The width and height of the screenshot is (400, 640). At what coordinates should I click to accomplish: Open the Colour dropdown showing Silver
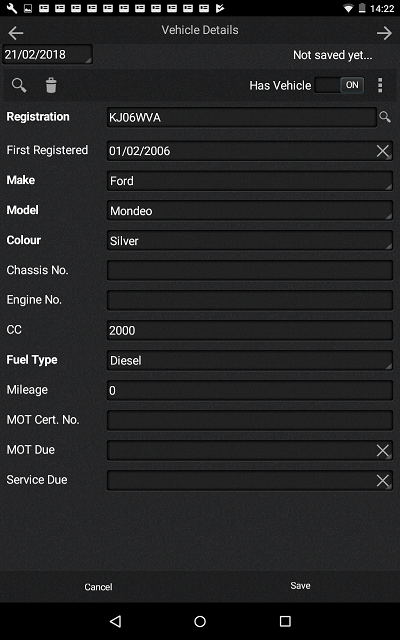[250, 241]
